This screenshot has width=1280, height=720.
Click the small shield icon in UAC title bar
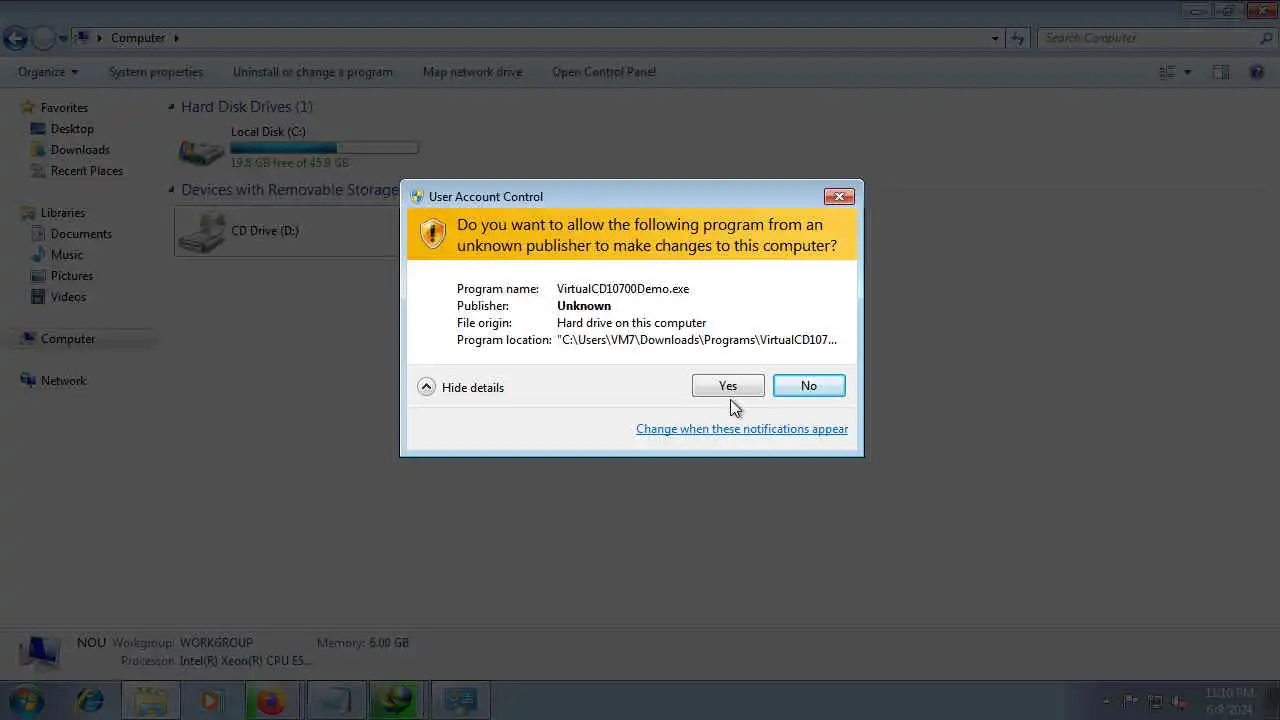coord(417,197)
